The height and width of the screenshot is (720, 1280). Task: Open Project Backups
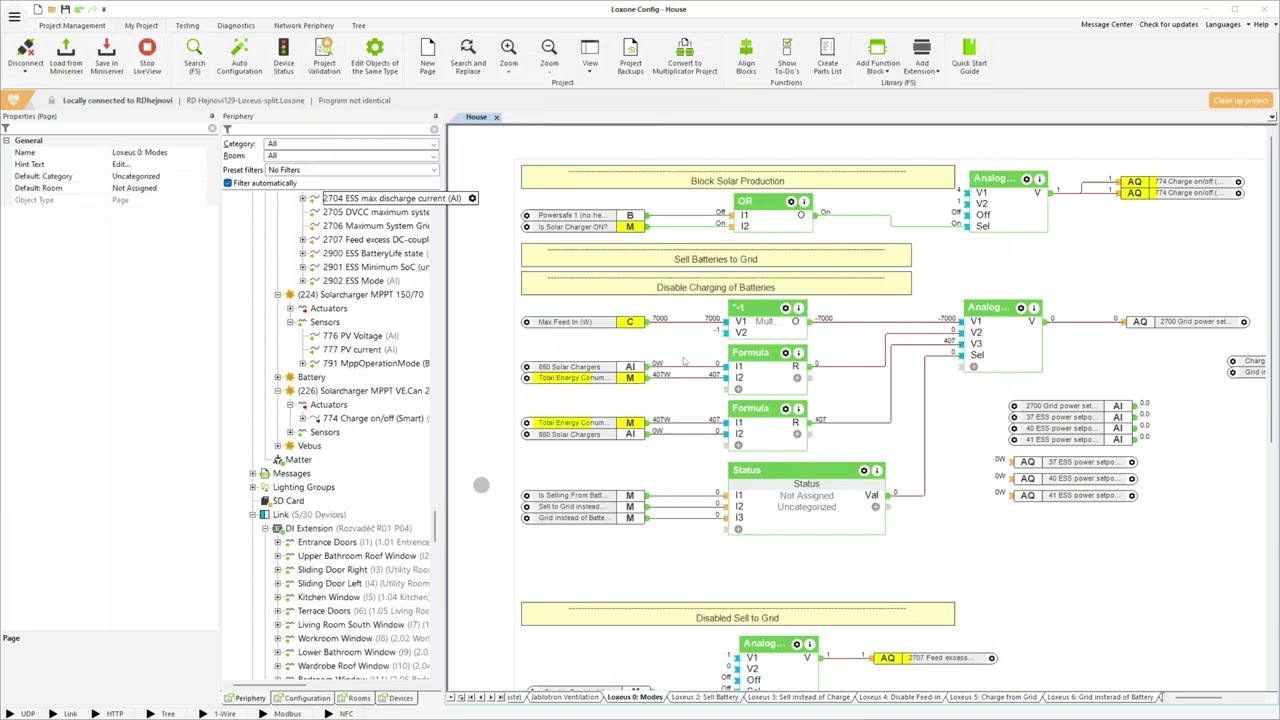pos(630,56)
